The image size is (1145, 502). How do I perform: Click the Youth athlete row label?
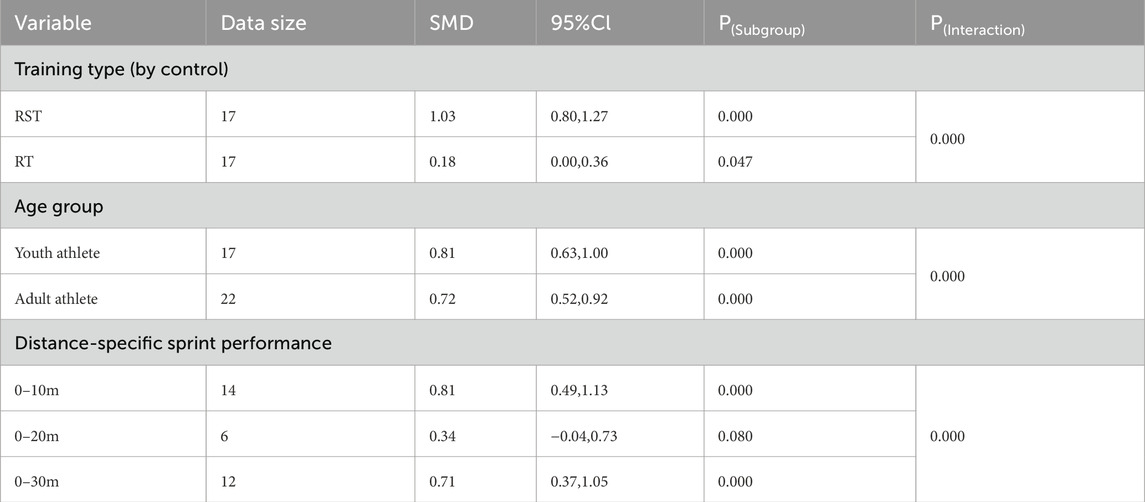(x=57, y=253)
